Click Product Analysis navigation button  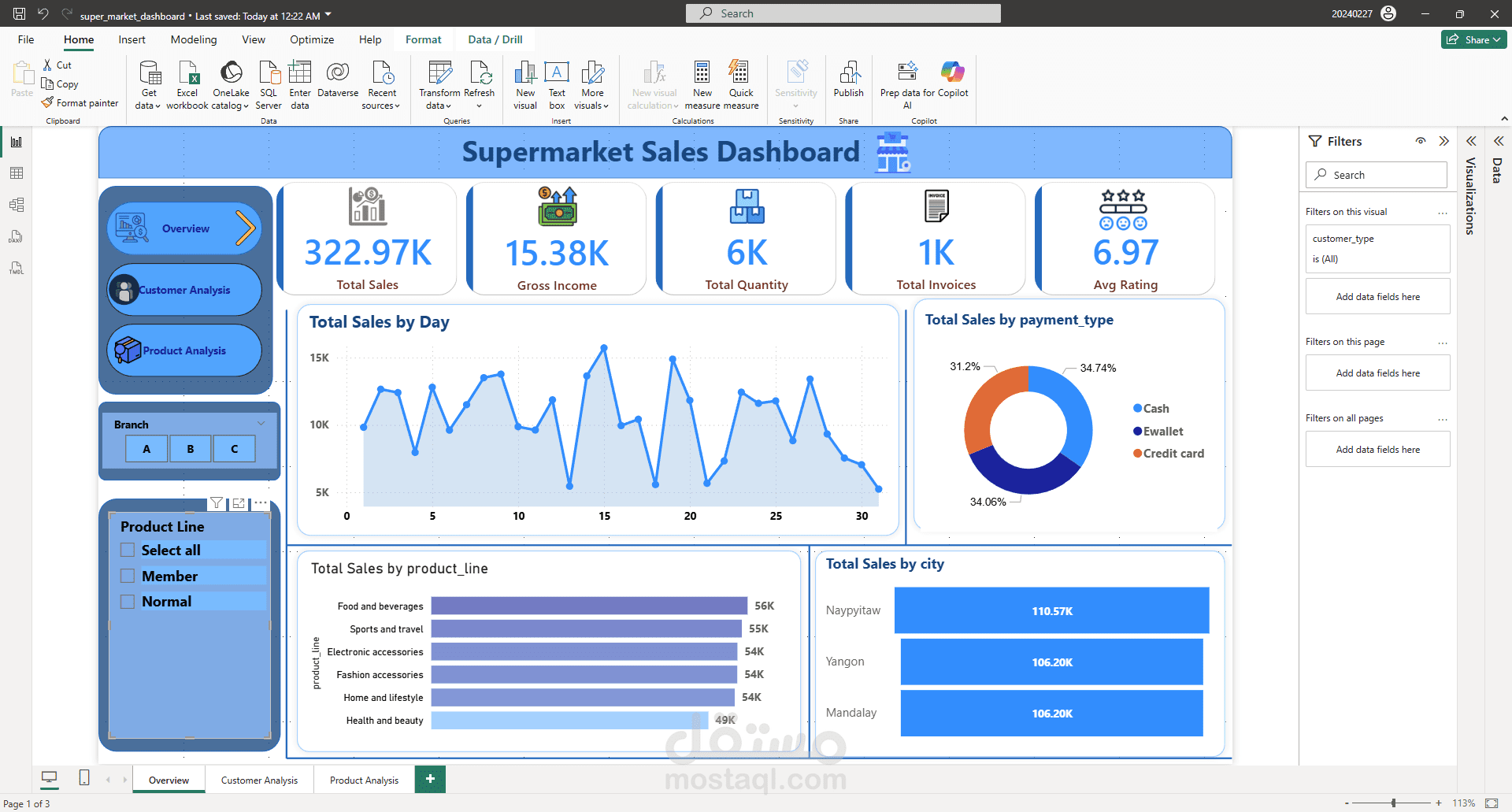(184, 350)
